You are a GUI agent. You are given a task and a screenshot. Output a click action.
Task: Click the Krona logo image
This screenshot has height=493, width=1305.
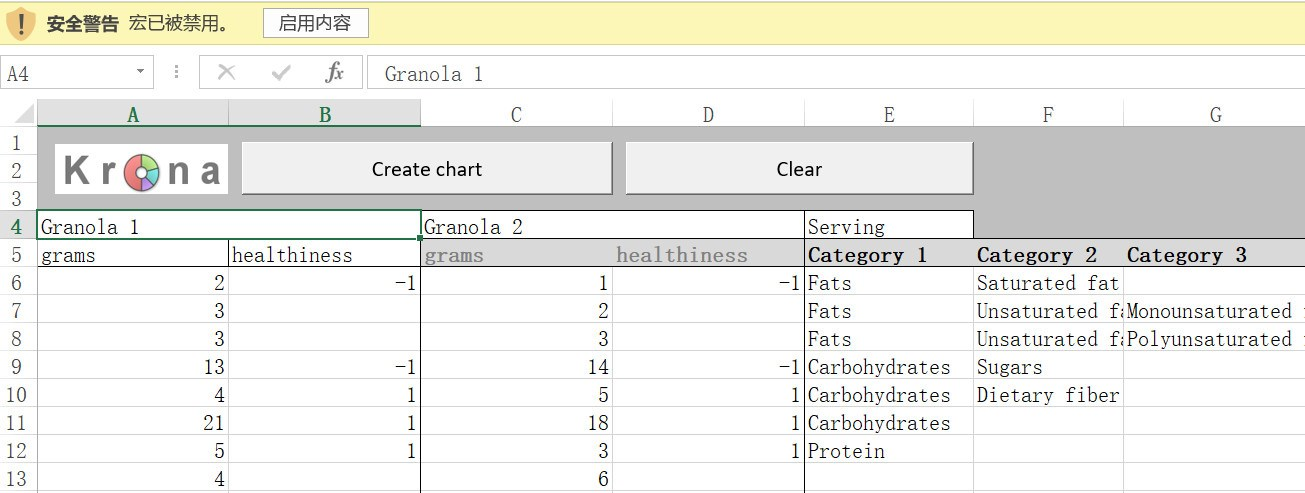141,169
